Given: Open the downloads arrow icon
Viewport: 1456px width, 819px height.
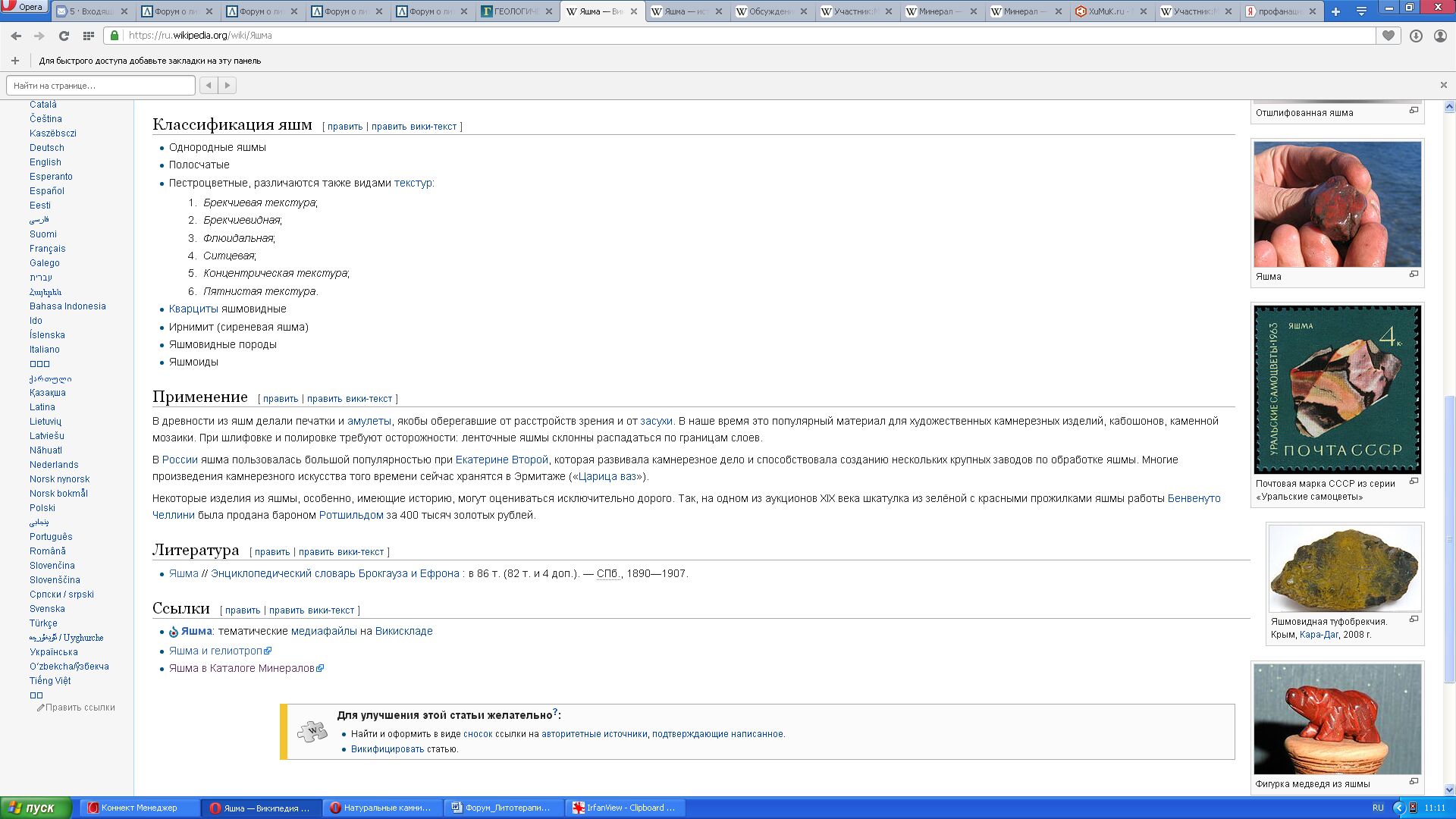Looking at the screenshot, I should click(1416, 36).
